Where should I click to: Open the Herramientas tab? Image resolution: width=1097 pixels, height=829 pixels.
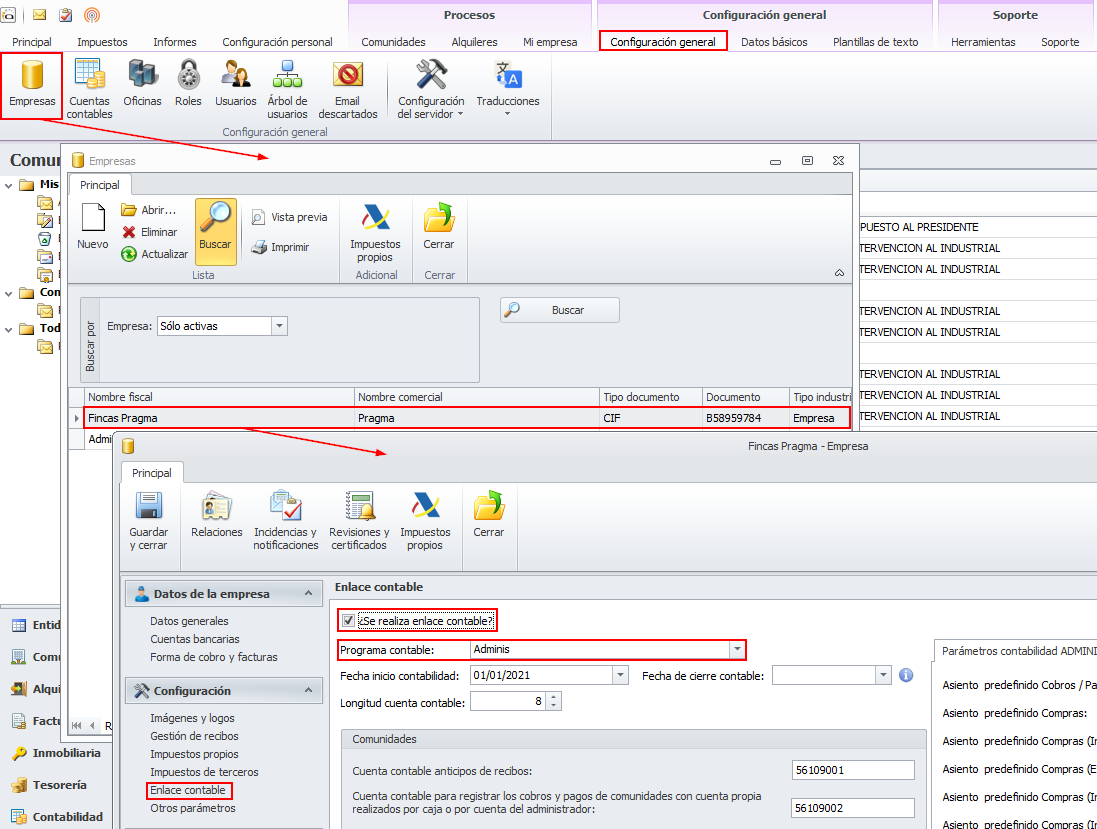tap(983, 41)
